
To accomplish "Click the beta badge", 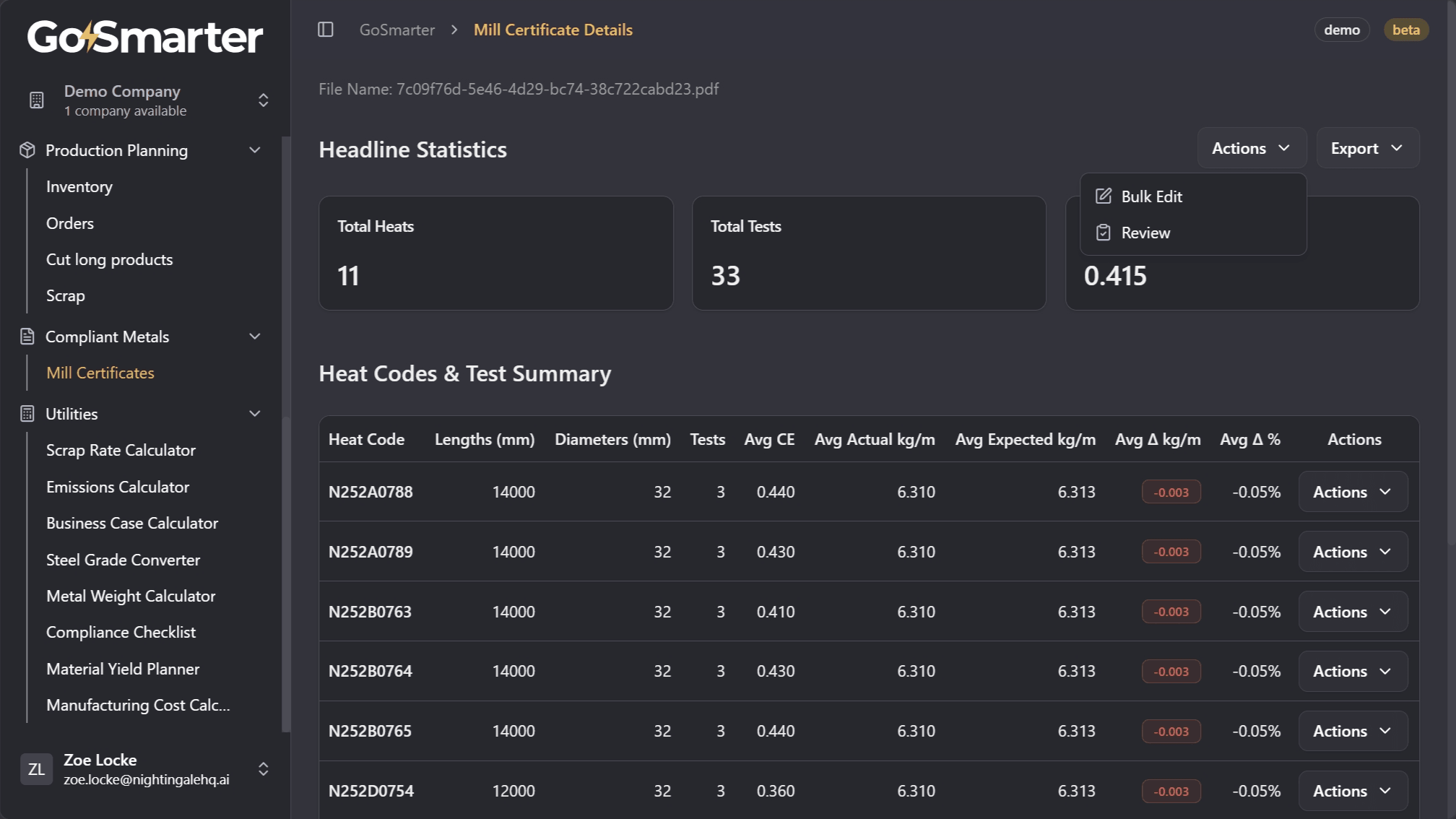I will pyautogui.click(x=1405, y=30).
